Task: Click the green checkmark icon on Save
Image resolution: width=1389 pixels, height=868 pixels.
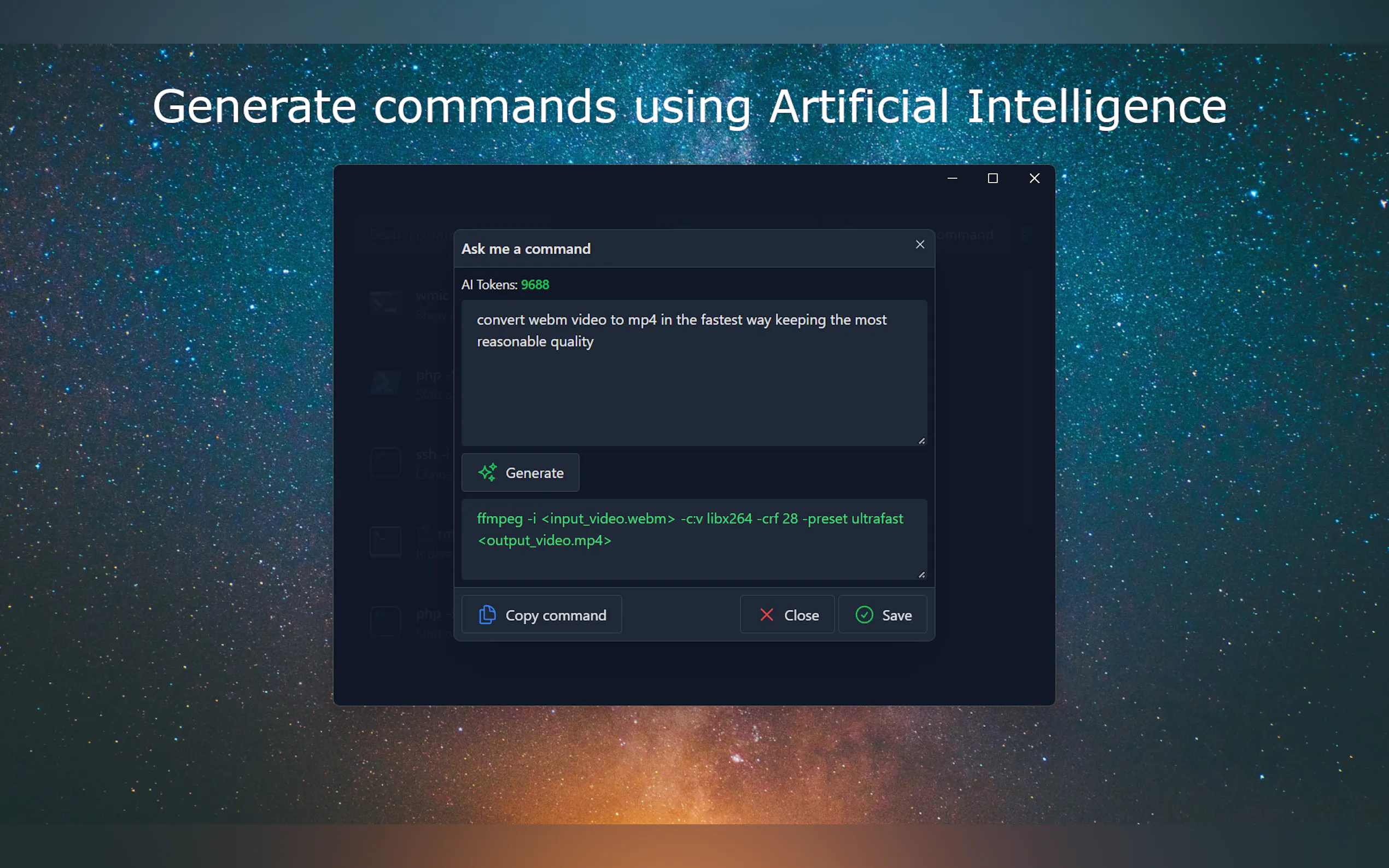Action: (x=864, y=615)
